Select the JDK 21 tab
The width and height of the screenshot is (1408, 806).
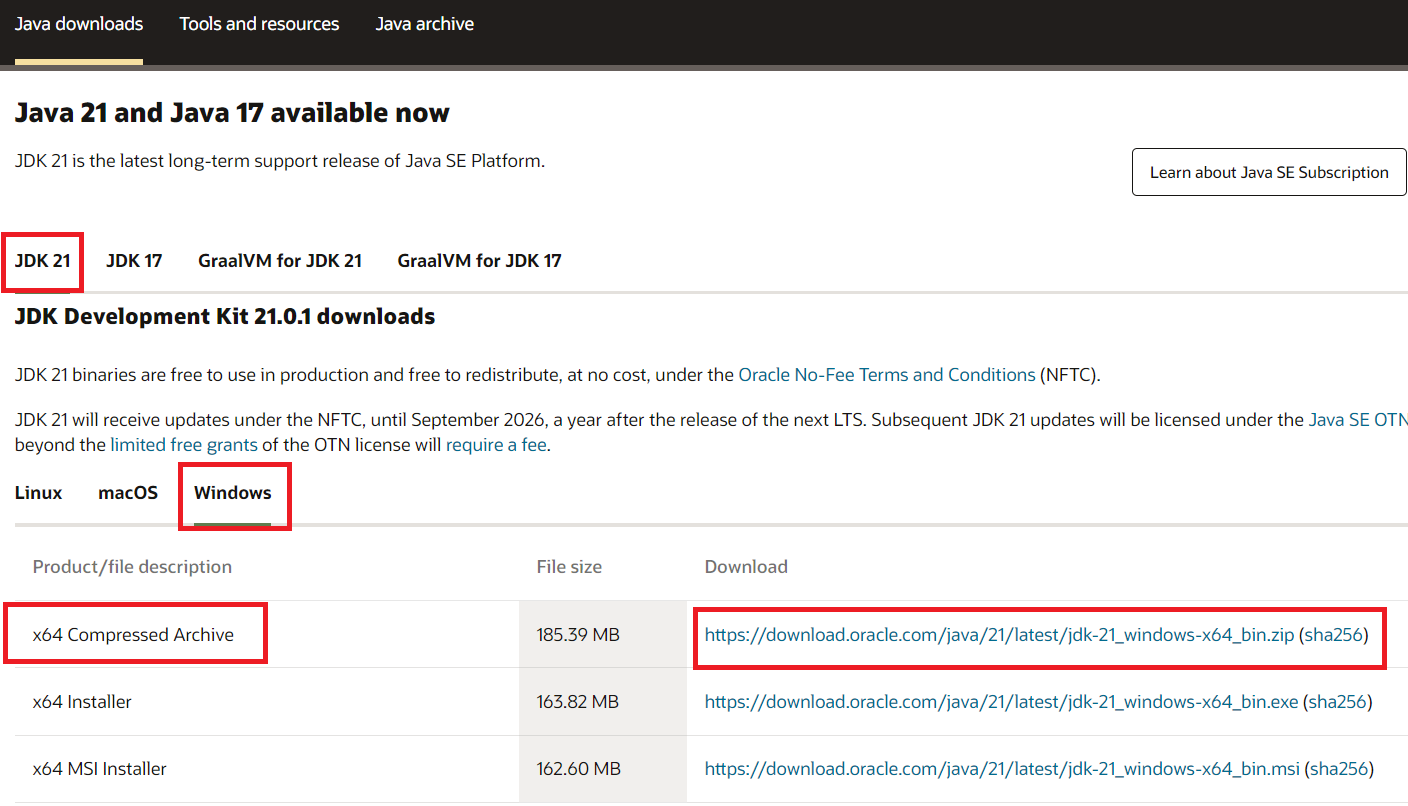point(43,261)
